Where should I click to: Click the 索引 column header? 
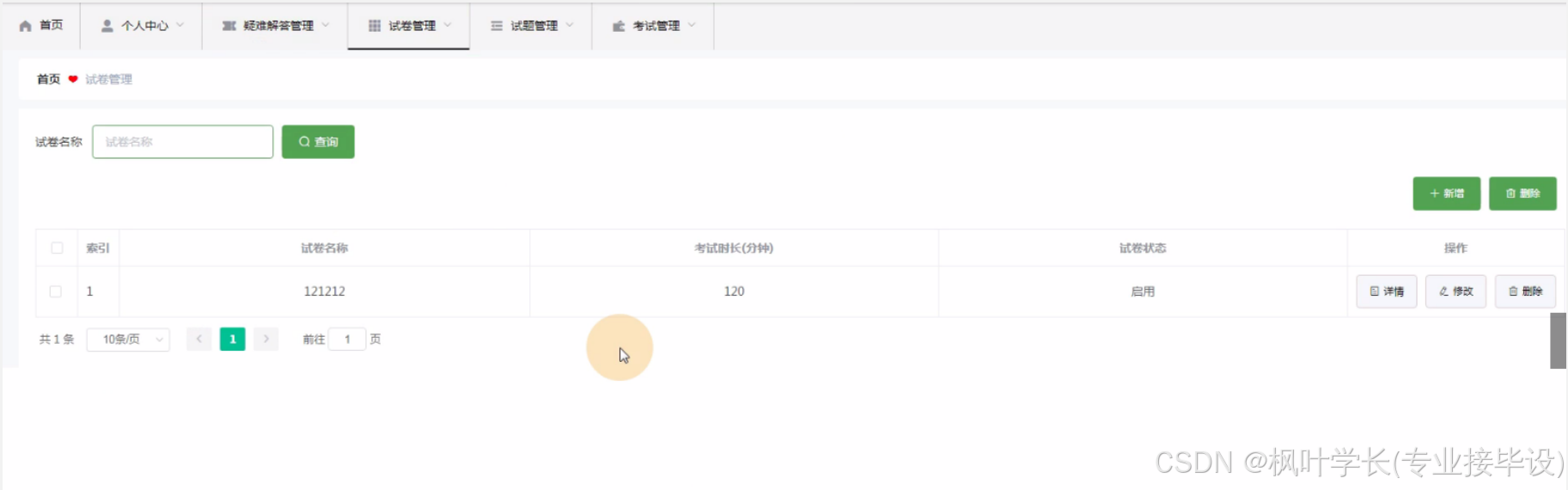coord(98,248)
